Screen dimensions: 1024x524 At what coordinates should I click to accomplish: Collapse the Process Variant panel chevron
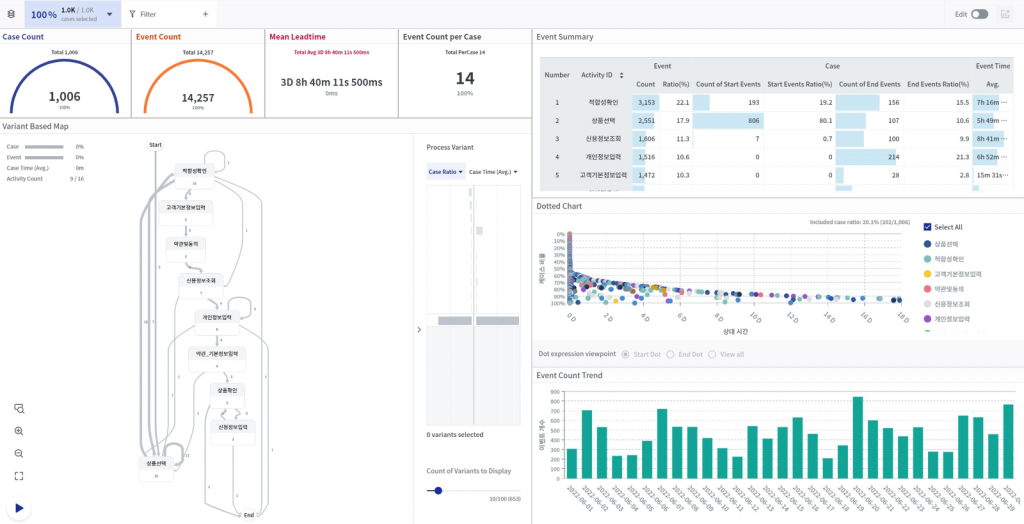pos(418,329)
